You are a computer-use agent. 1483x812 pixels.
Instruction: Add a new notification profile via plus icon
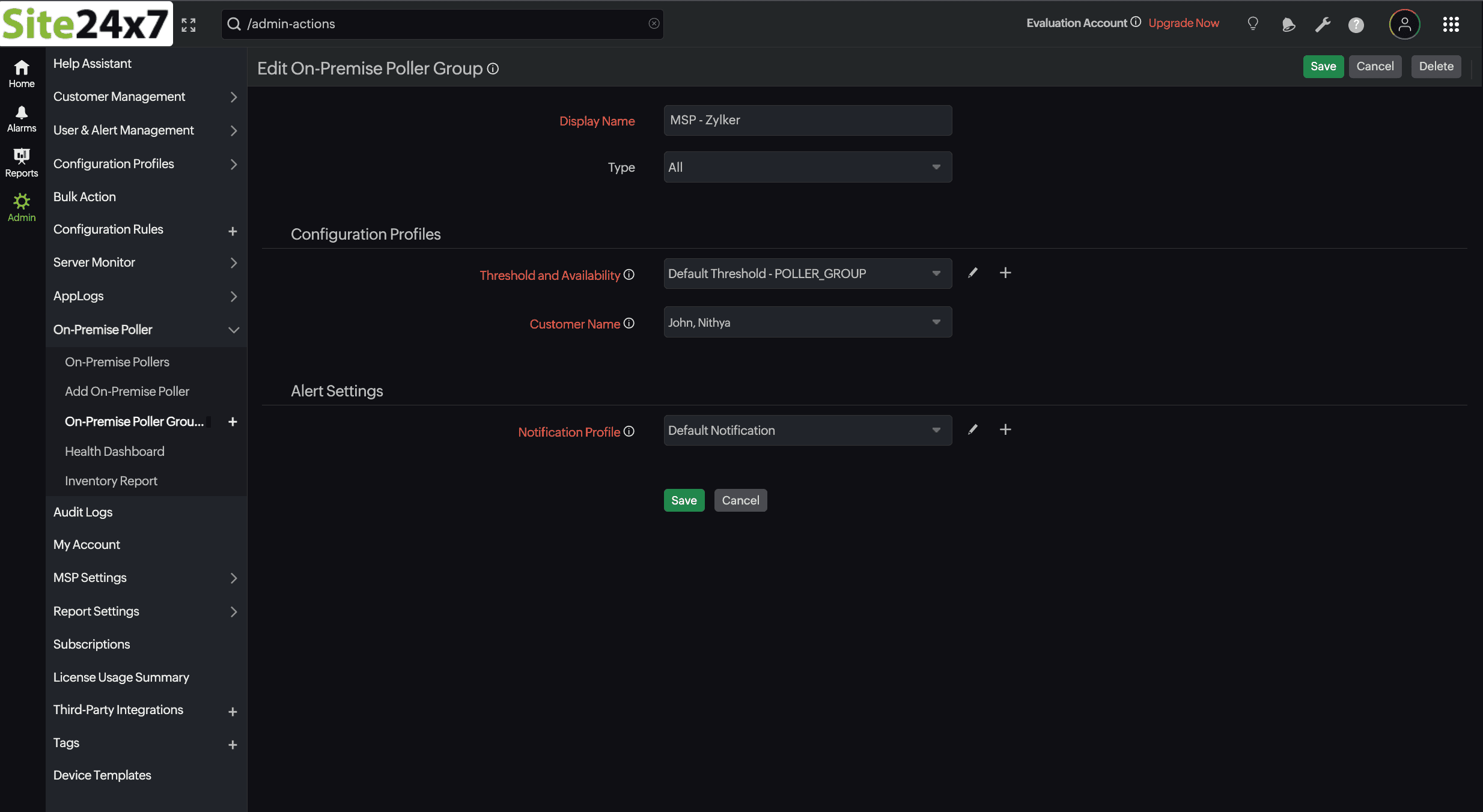click(1005, 429)
